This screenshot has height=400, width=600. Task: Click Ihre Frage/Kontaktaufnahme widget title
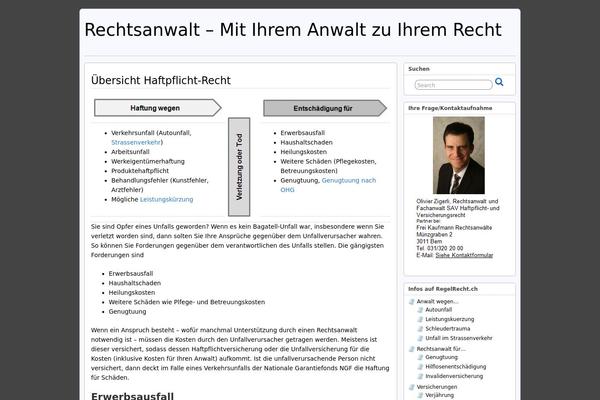click(450, 108)
